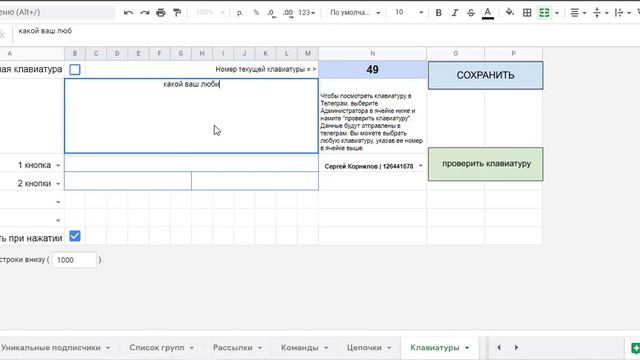Open the administrator Сергей Корнилов dropdown
The width and height of the screenshot is (640, 360).
[420, 166]
